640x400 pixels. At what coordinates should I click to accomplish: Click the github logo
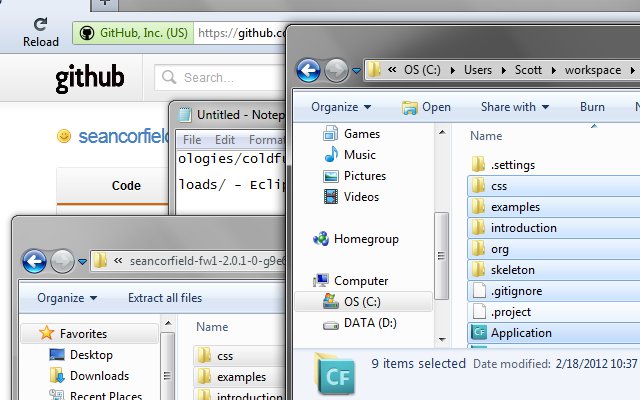[x=90, y=78]
